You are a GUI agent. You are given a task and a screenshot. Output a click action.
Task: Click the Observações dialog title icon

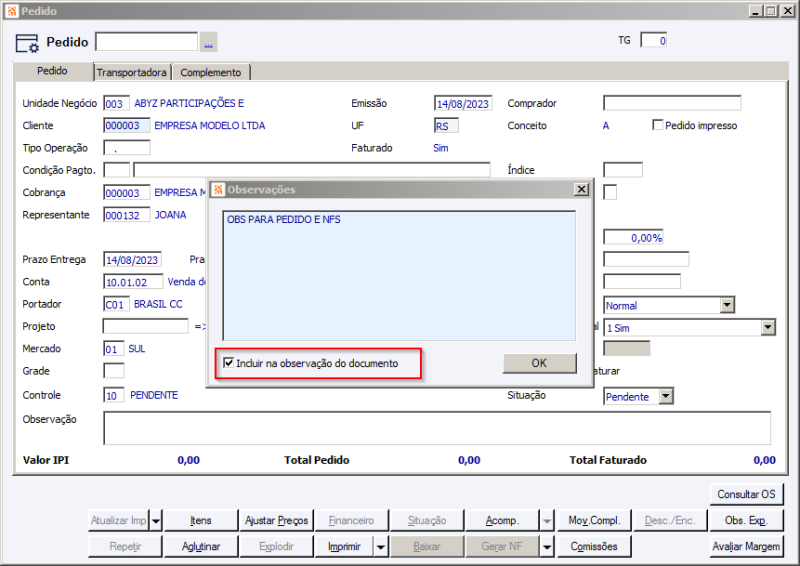tap(218, 189)
